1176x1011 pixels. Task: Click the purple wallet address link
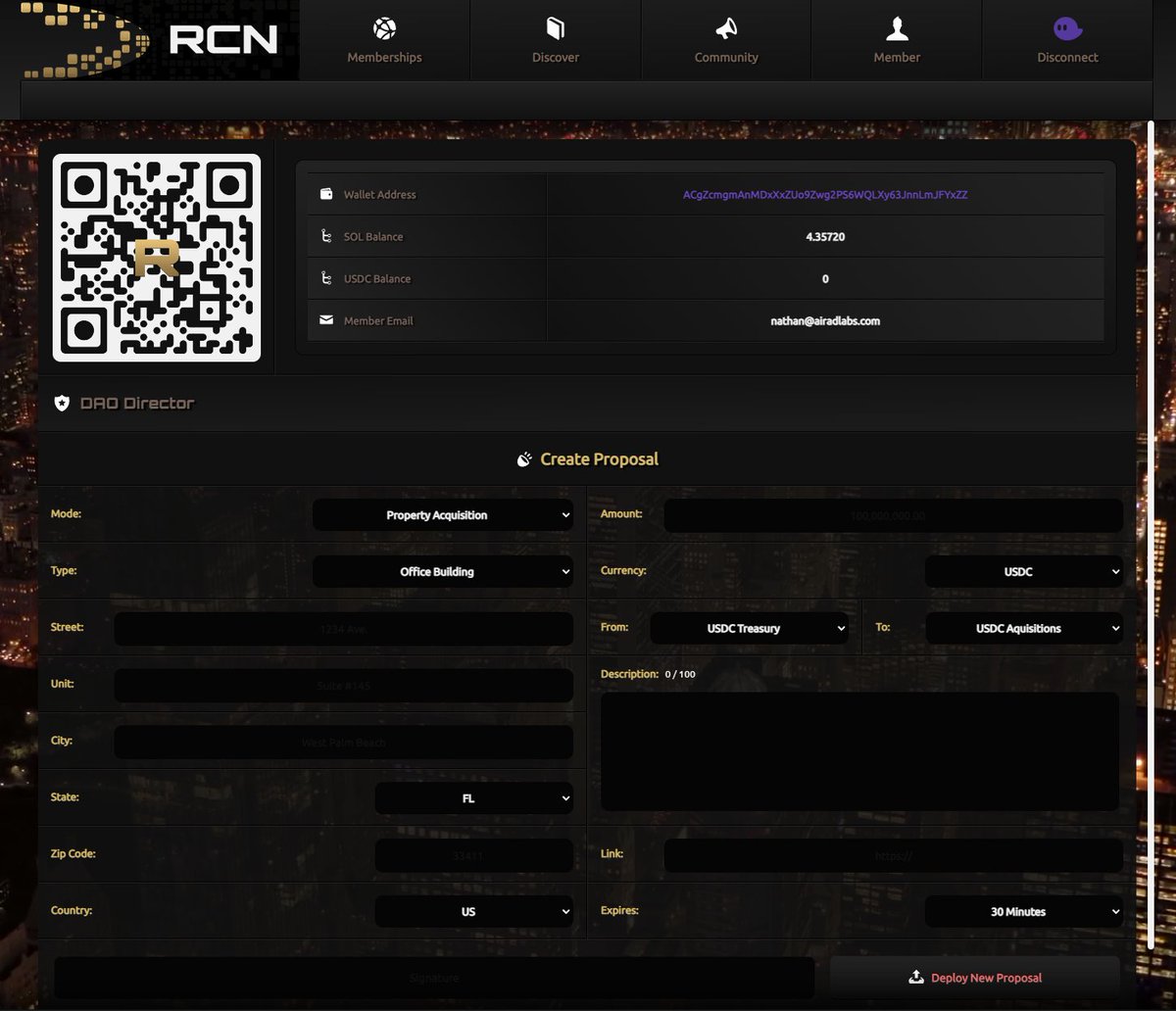(825, 195)
